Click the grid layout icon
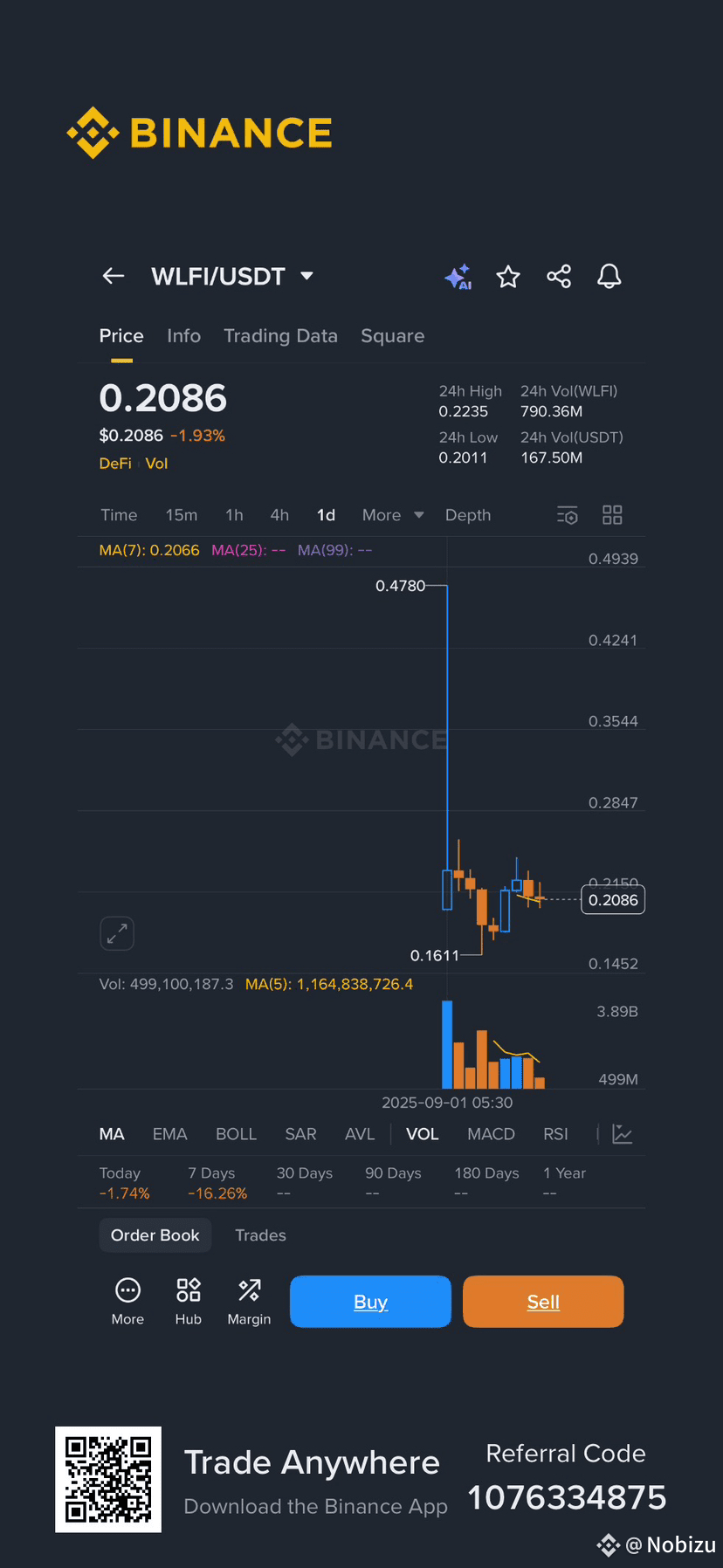Image resolution: width=723 pixels, height=1568 pixels. coord(612,515)
